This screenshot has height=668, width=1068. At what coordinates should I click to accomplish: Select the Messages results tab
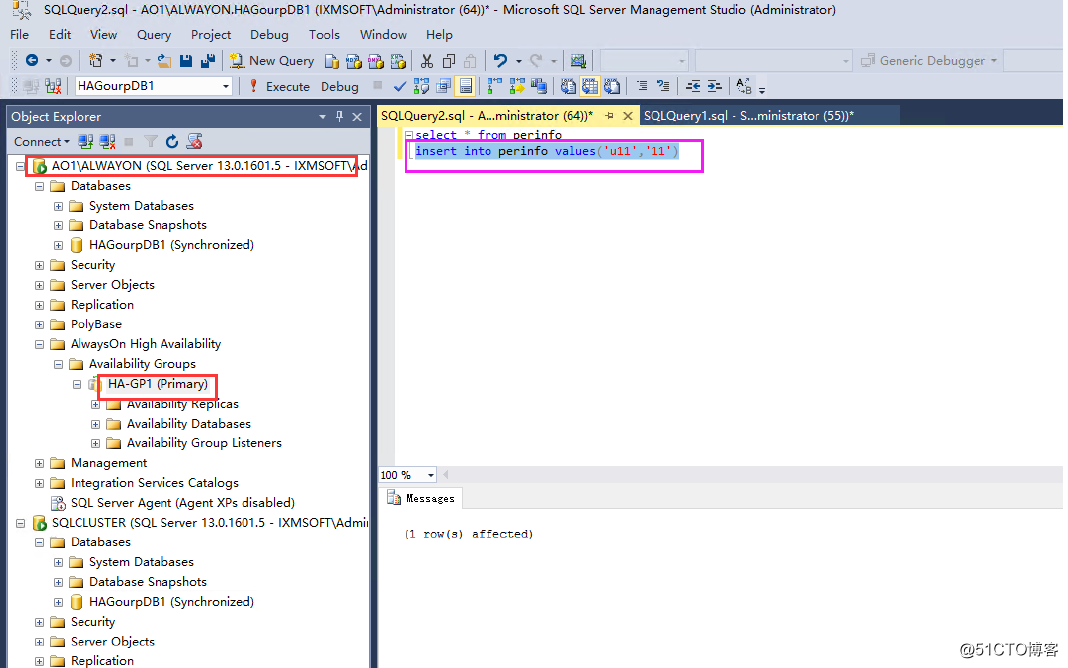(423, 498)
